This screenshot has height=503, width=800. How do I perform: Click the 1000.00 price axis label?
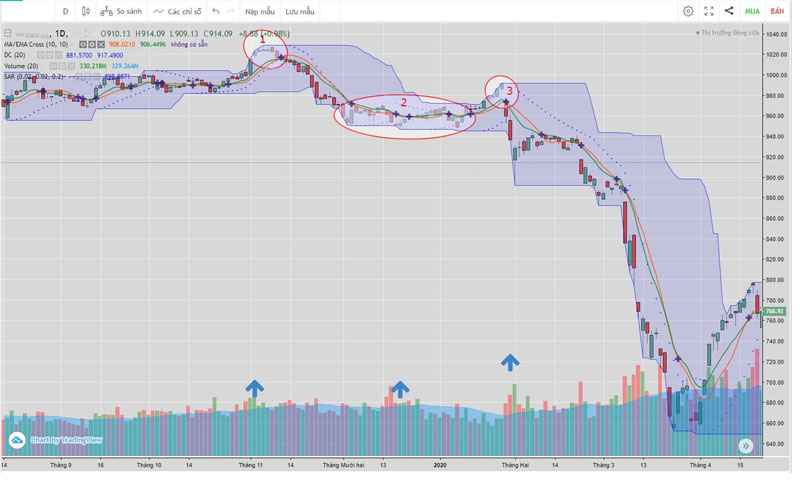777,75
